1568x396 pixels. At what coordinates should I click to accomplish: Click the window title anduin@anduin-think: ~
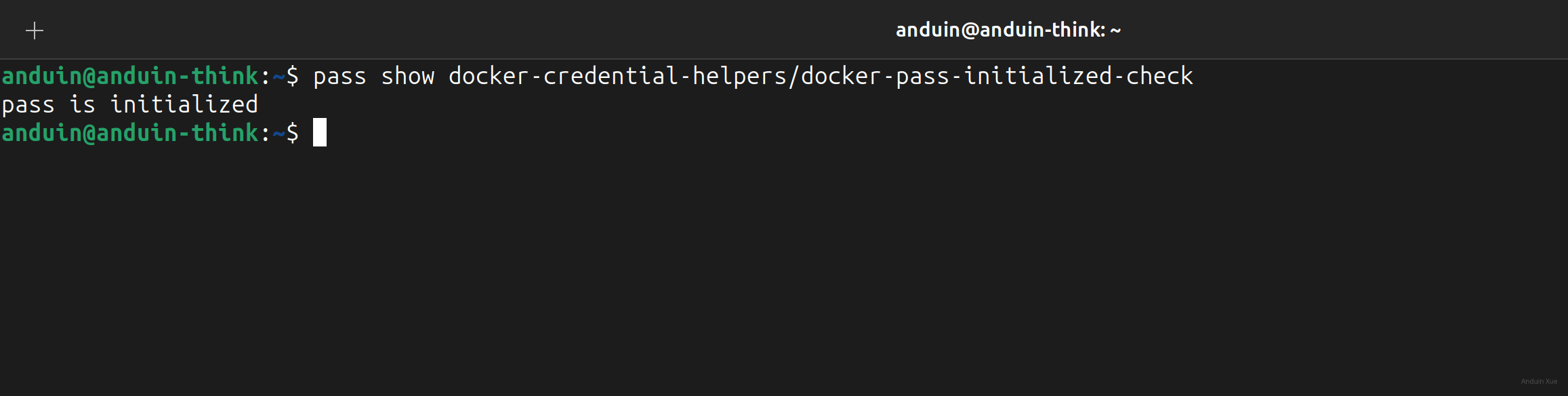click(x=1008, y=30)
